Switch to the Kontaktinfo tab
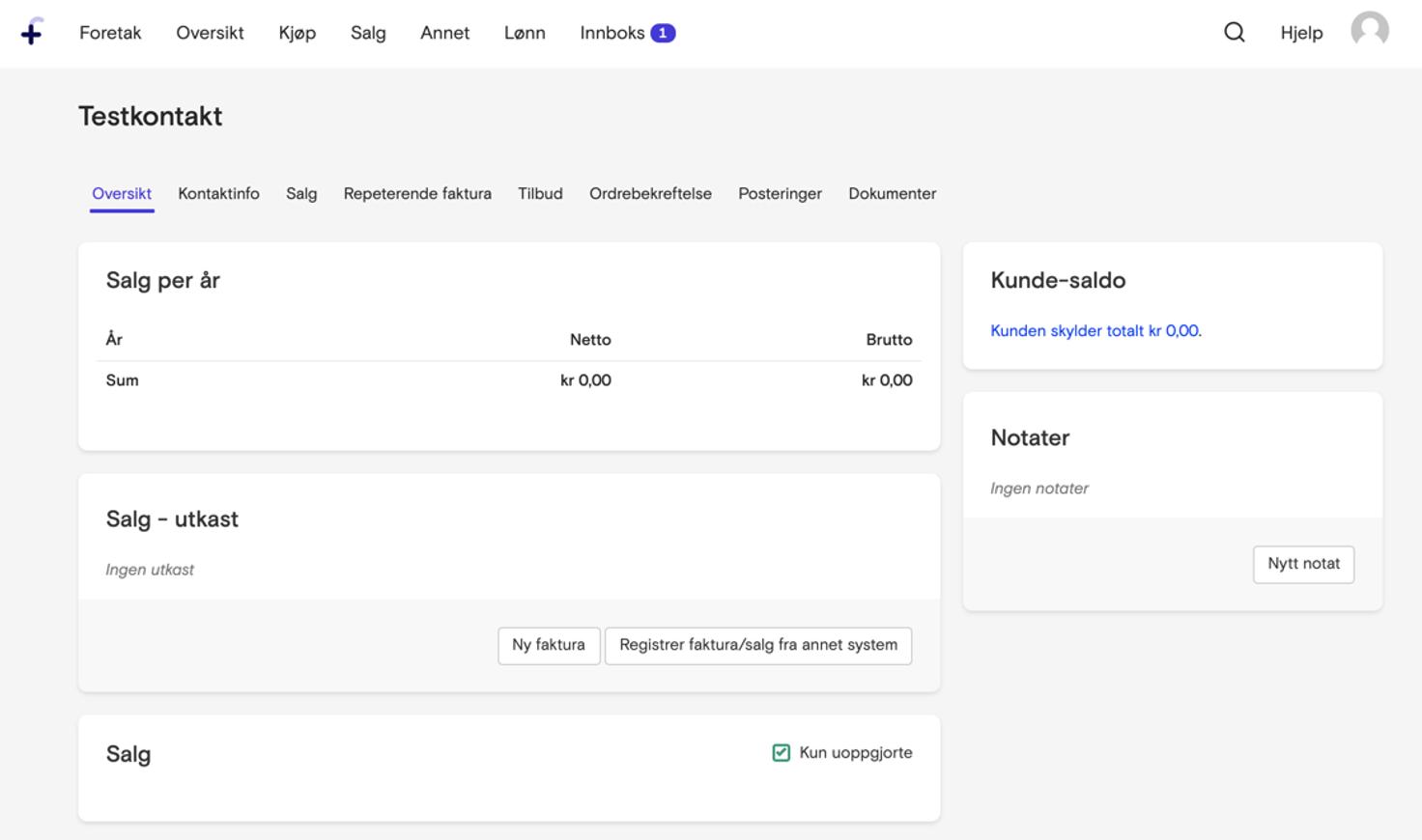 (x=218, y=193)
